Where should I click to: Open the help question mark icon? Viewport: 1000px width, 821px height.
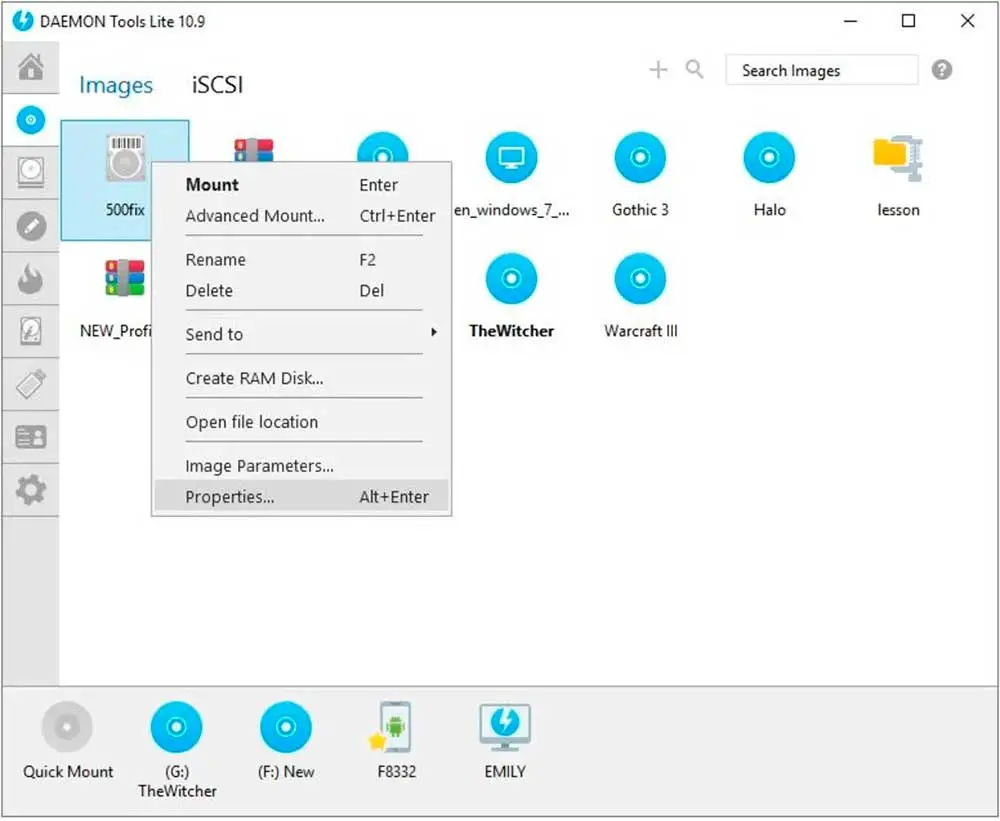[942, 70]
